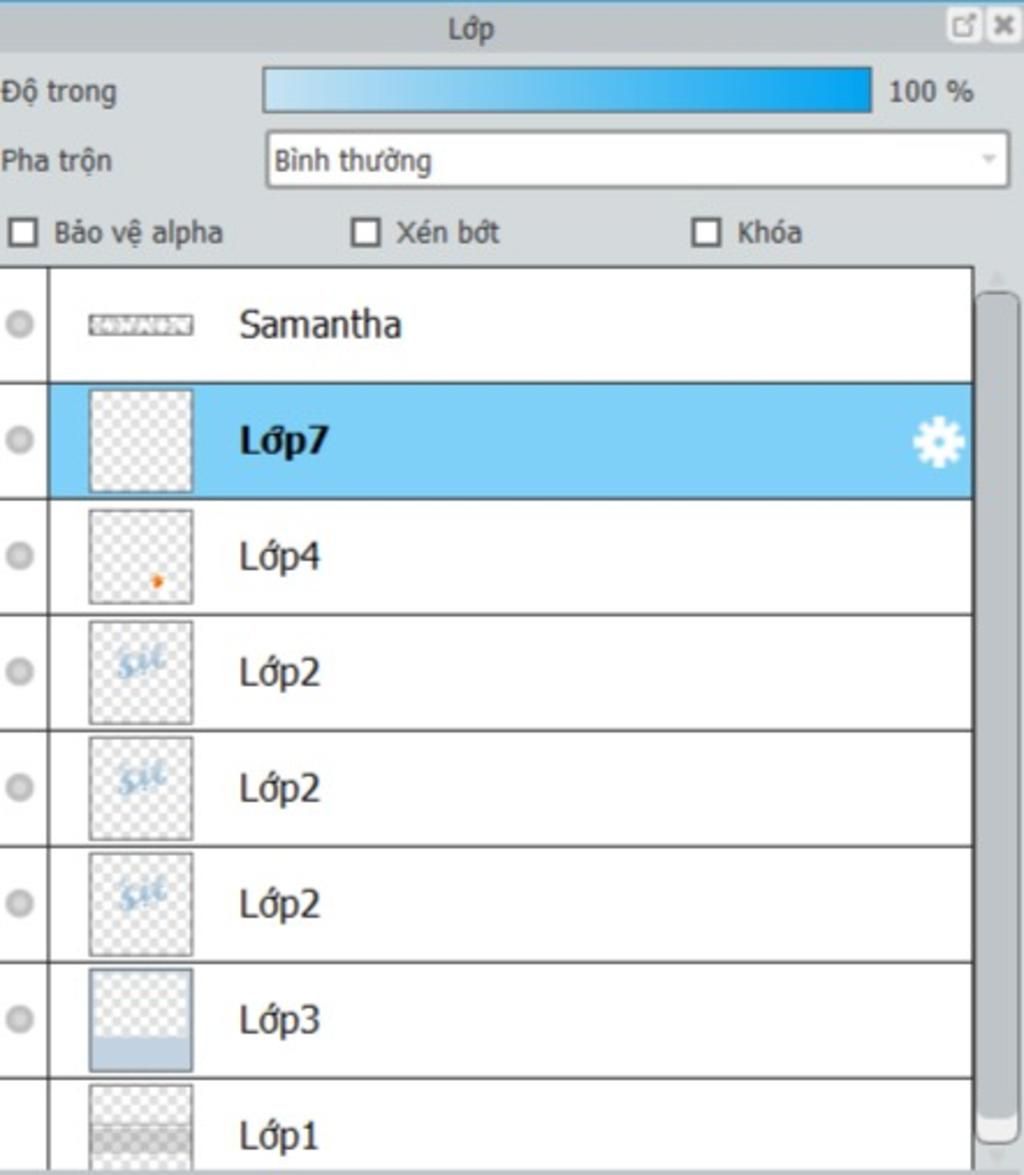Image resolution: width=1024 pixels, height=1175 pixels.
Task: Select the Lớp3 layer name
Action: coord(280,1020)
